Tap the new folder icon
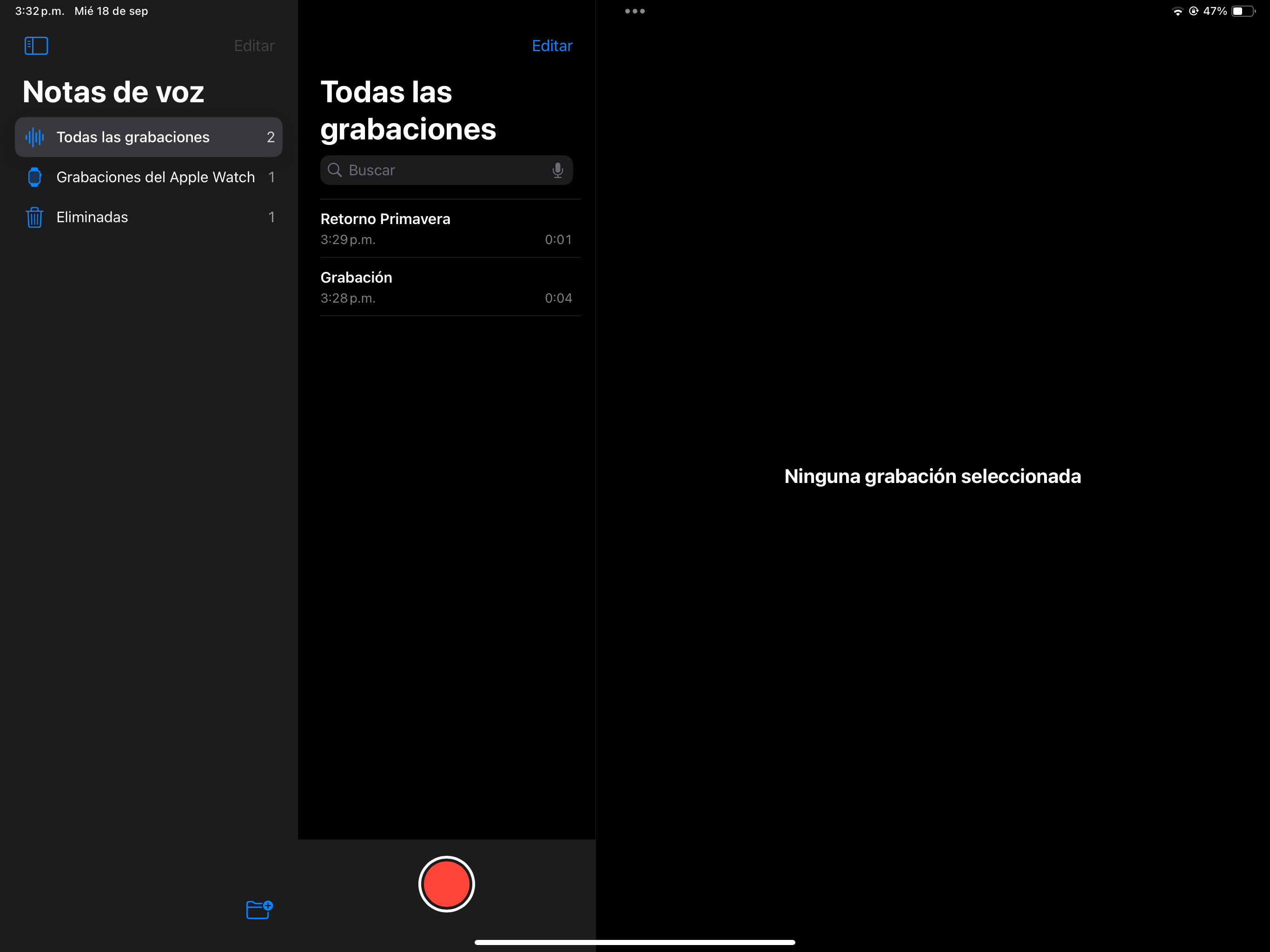This screenshot has height=952, width=1270. tap(259, 910)
